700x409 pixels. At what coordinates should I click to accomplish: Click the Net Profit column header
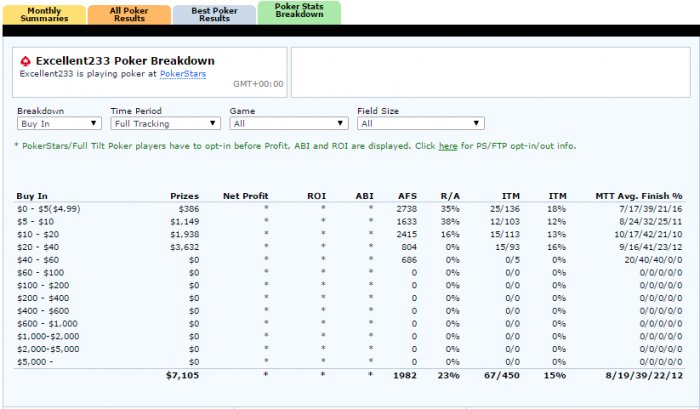[x=246, y=196]
